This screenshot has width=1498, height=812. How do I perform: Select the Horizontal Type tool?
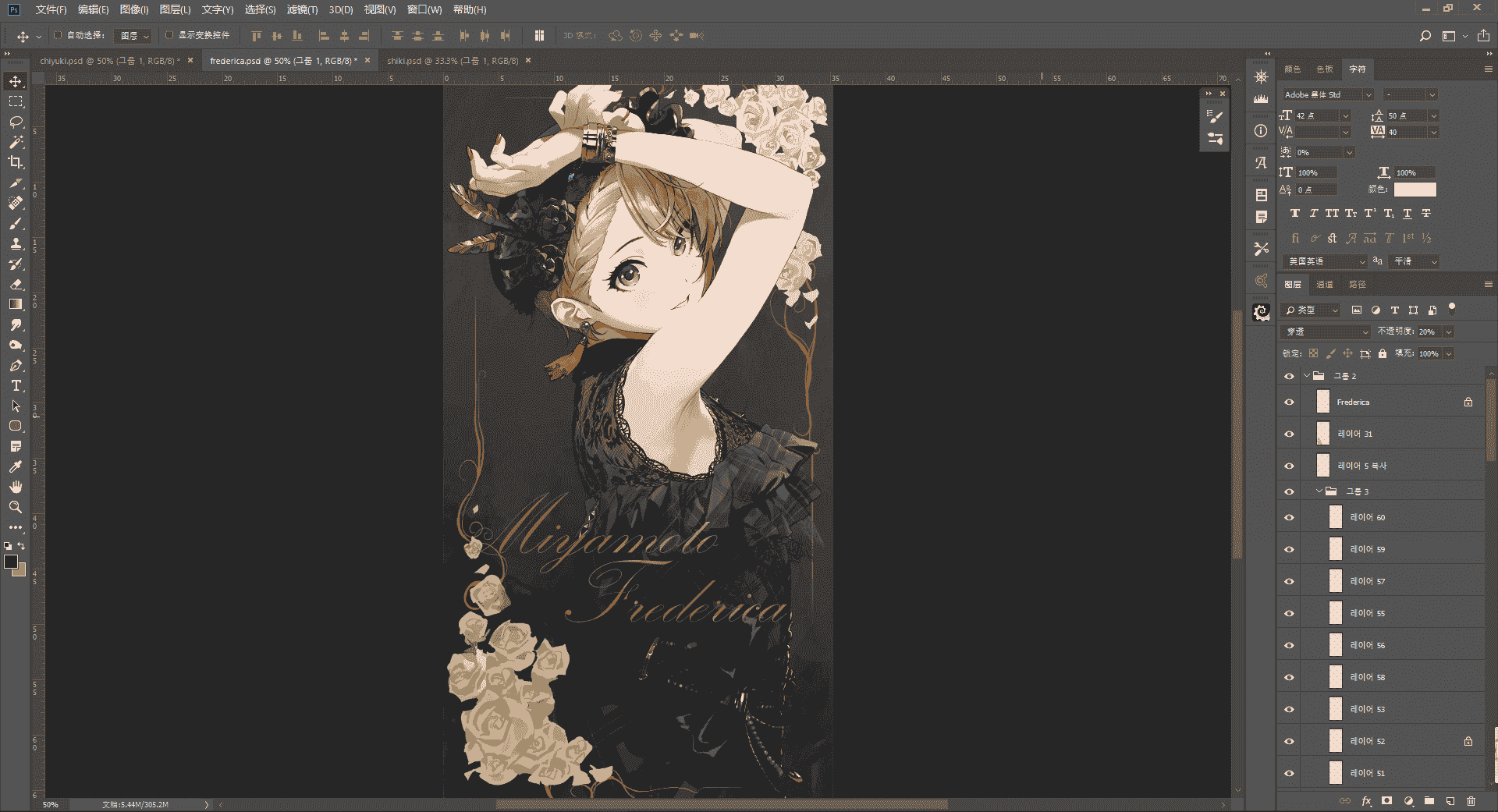(16, 385)
